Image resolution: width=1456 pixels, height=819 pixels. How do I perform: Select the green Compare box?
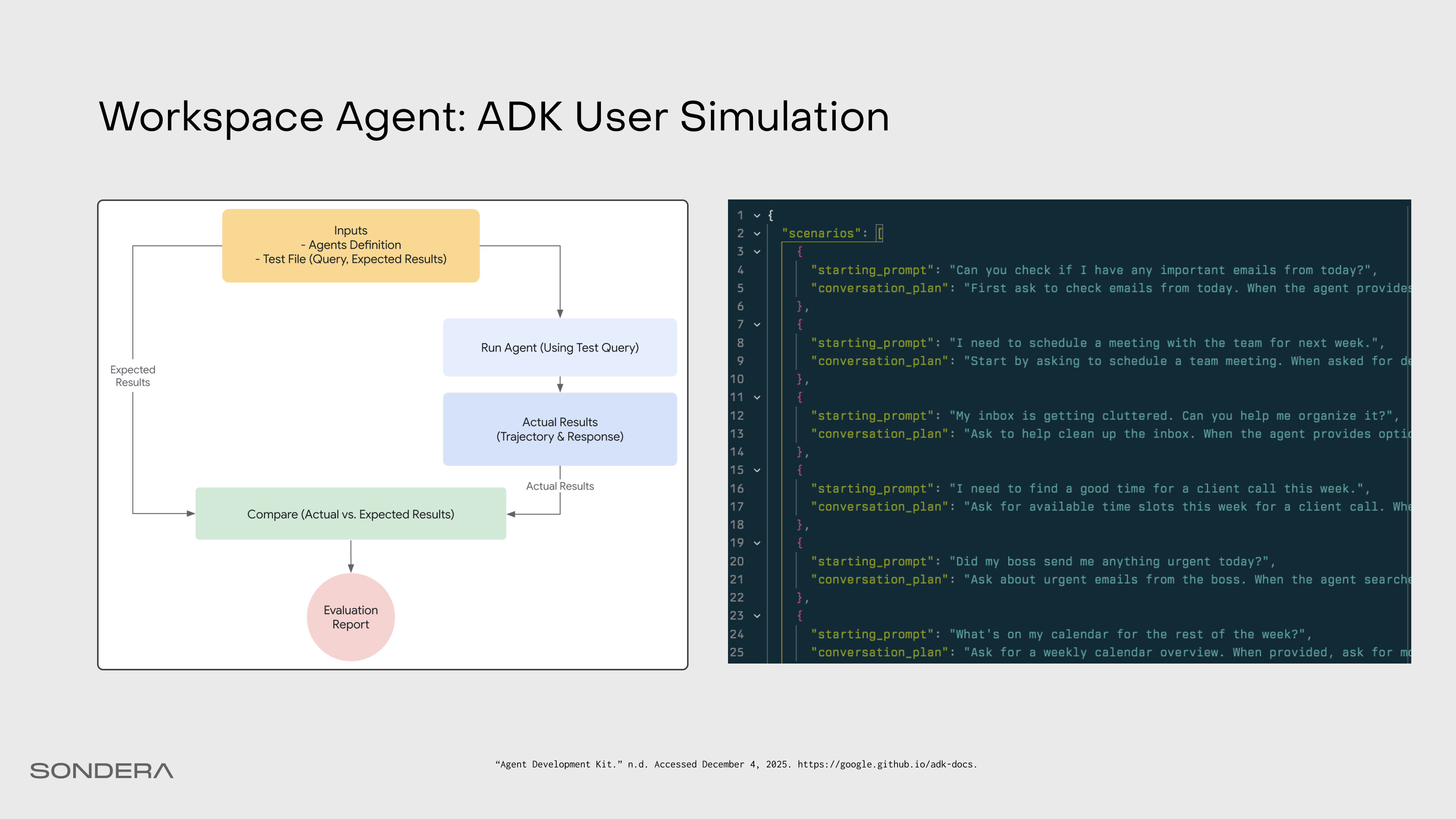click(350, 514)
